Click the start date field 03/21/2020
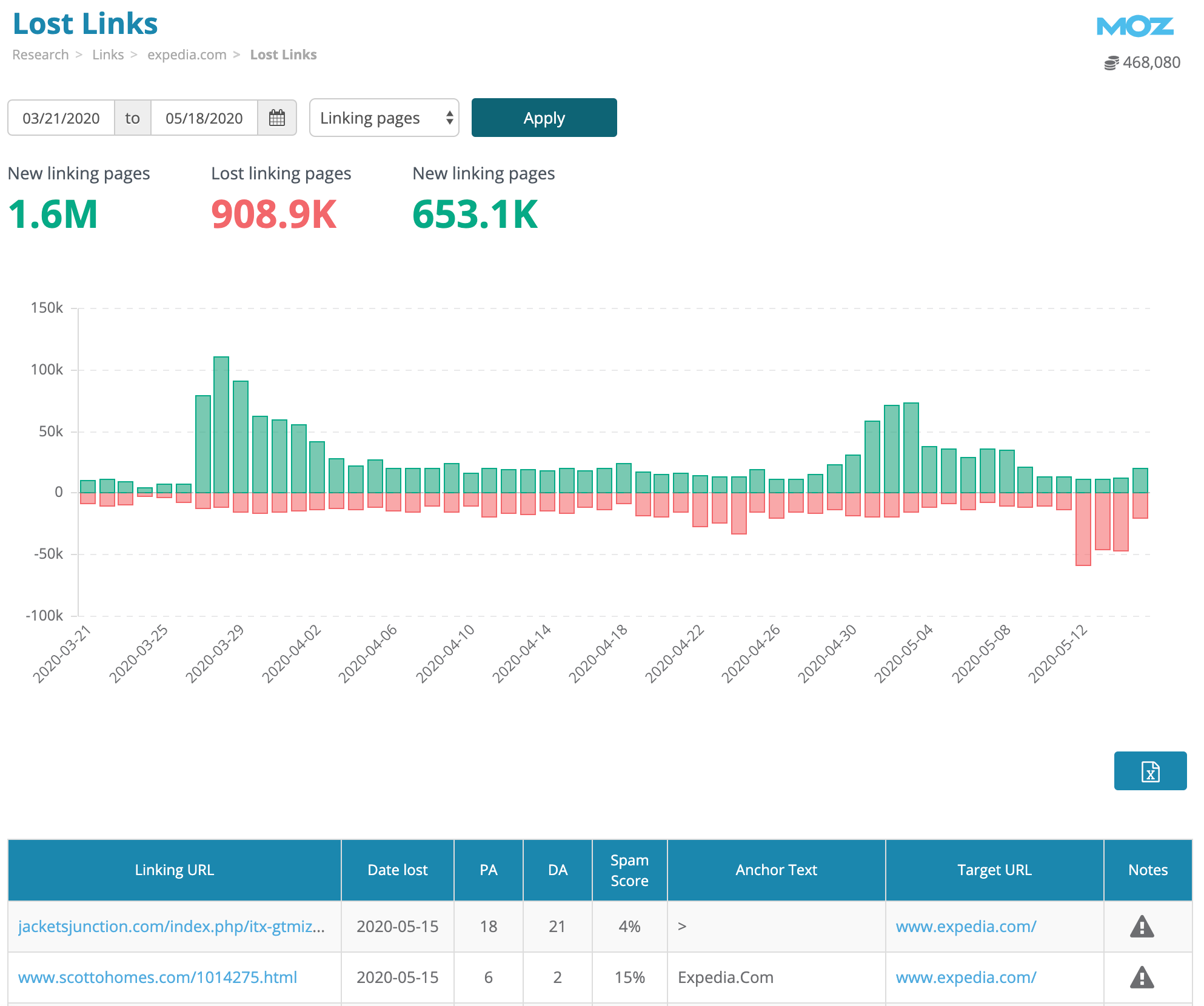Viewport: 1204px width, 1006px height. coord(61,118)
